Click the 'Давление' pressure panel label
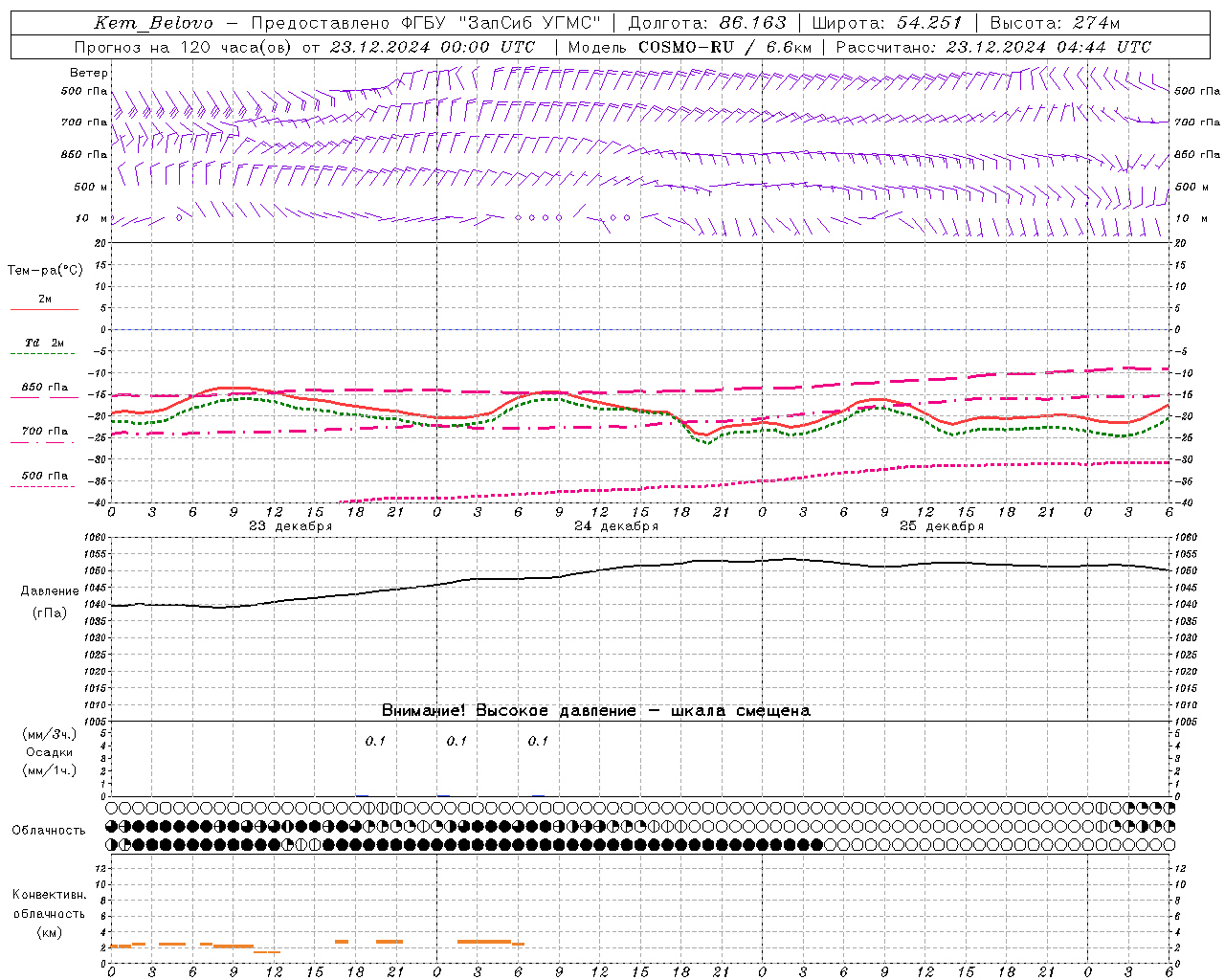 click(50, 591)
